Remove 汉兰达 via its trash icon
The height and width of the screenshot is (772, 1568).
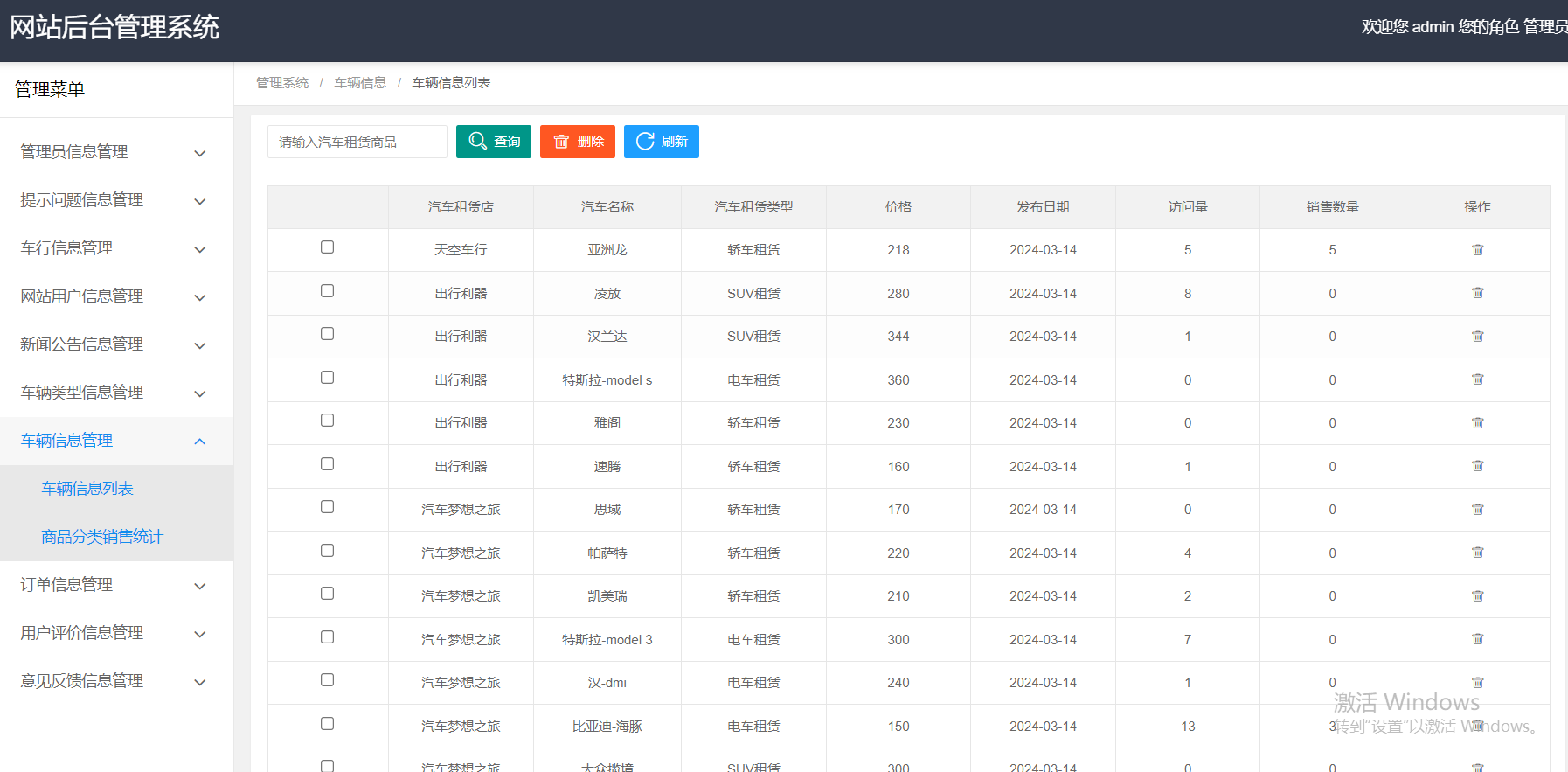pos(1477,337)
